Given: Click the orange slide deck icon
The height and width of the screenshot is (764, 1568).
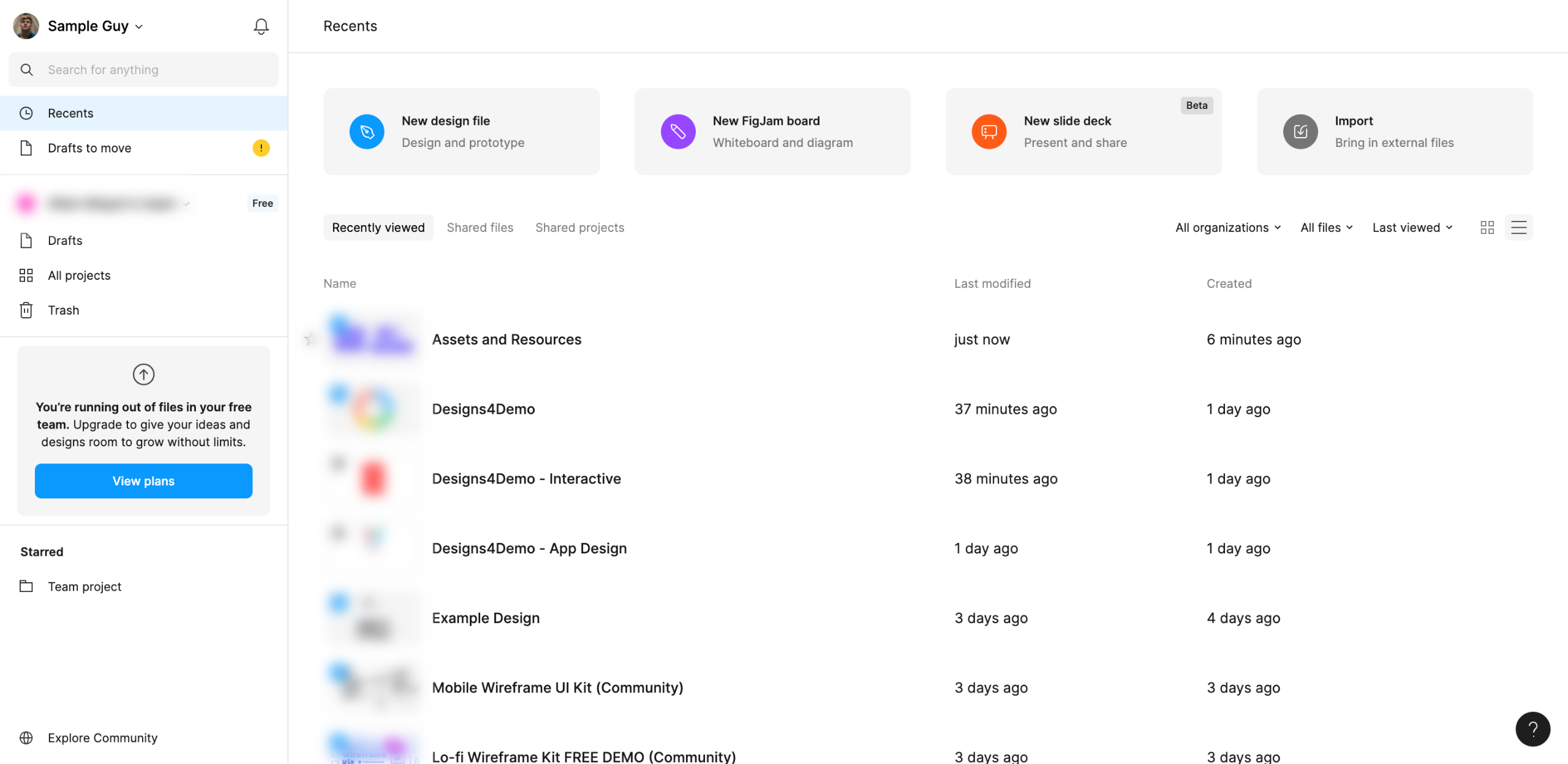Looking at the screenshot, I should tap(989, 132).
